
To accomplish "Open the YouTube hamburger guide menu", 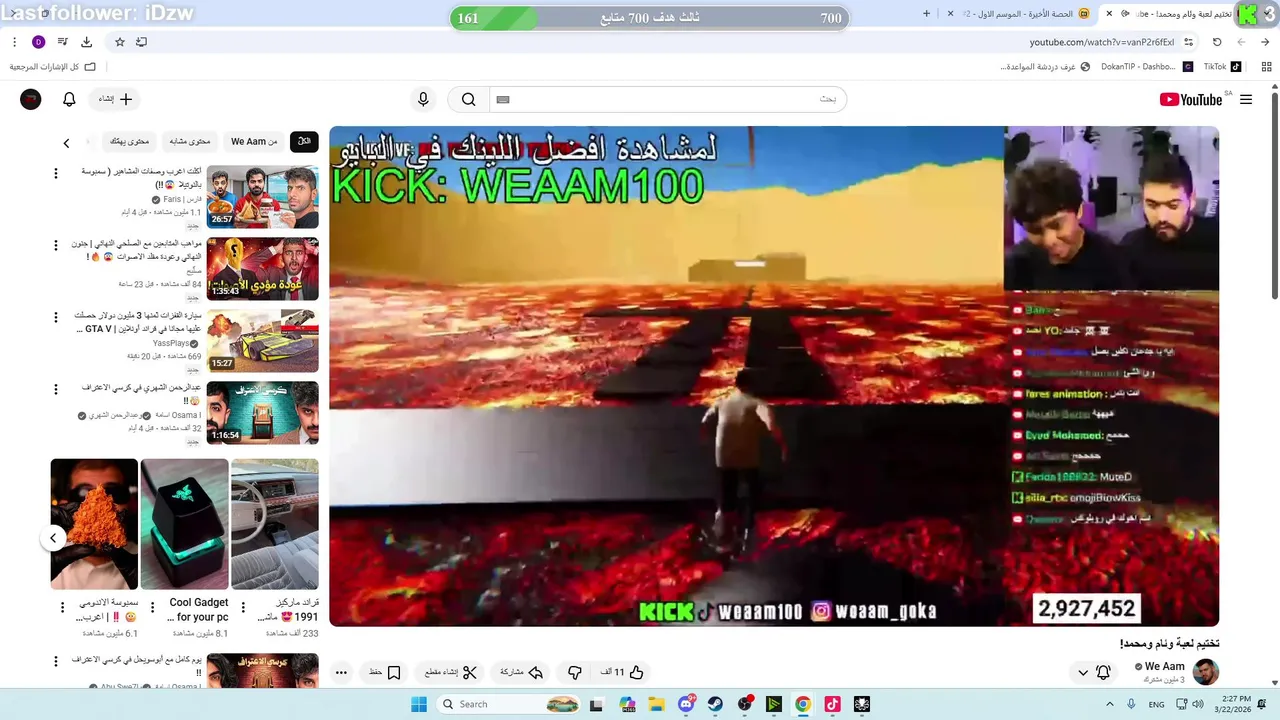I will [x=1246, y=99].
